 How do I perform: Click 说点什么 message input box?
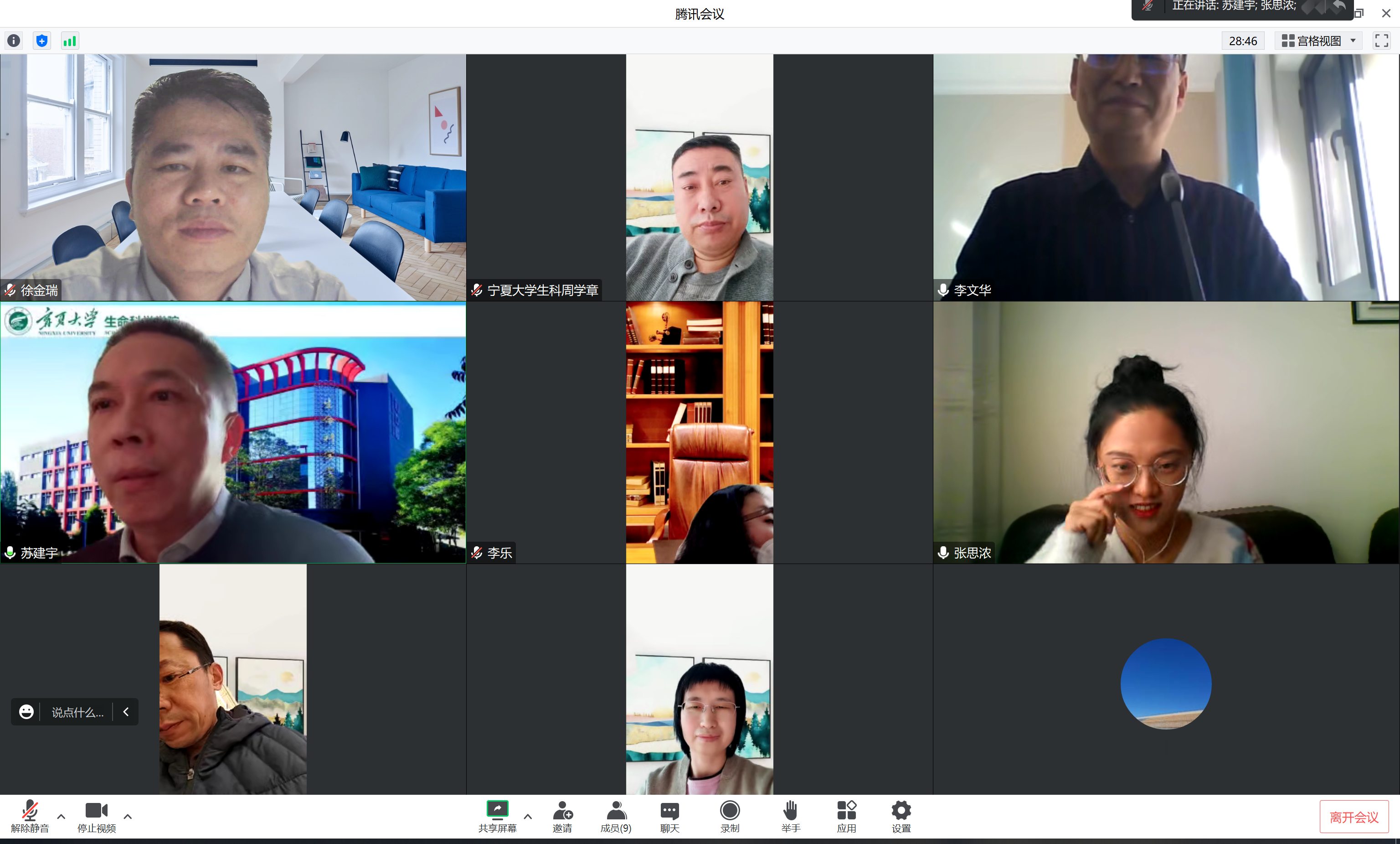tap(78, 712)
